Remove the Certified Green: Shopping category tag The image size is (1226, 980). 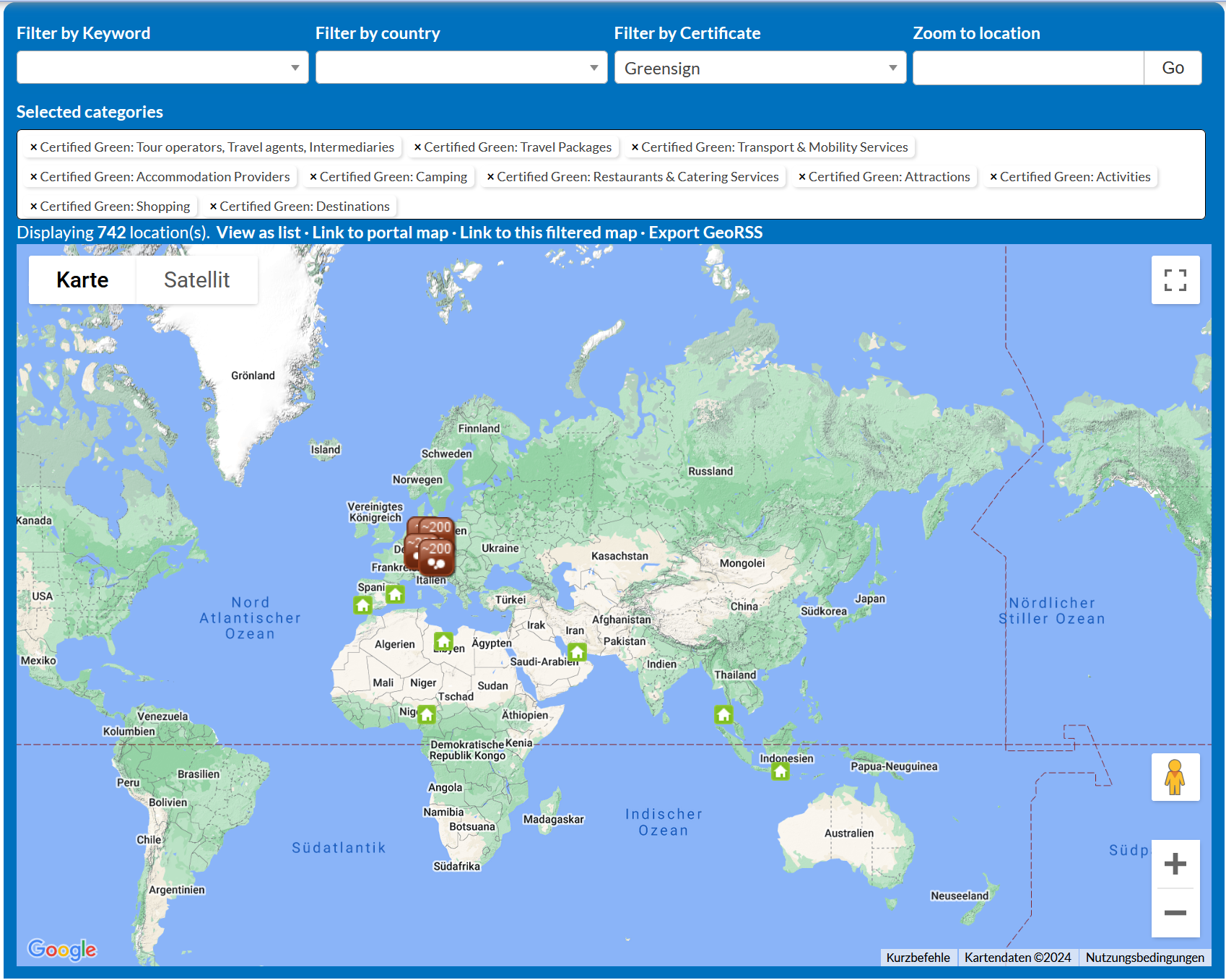click(x=33, y=207)
